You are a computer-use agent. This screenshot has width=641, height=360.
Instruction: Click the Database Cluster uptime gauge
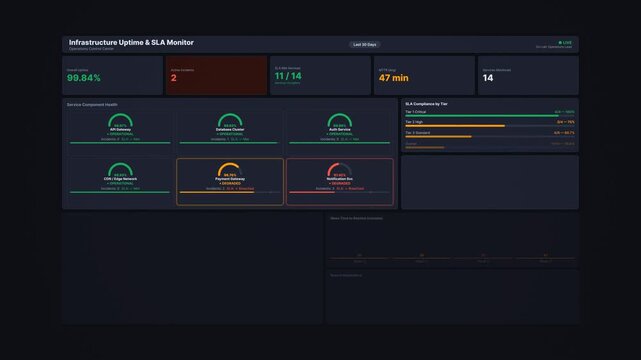point(230,120)
